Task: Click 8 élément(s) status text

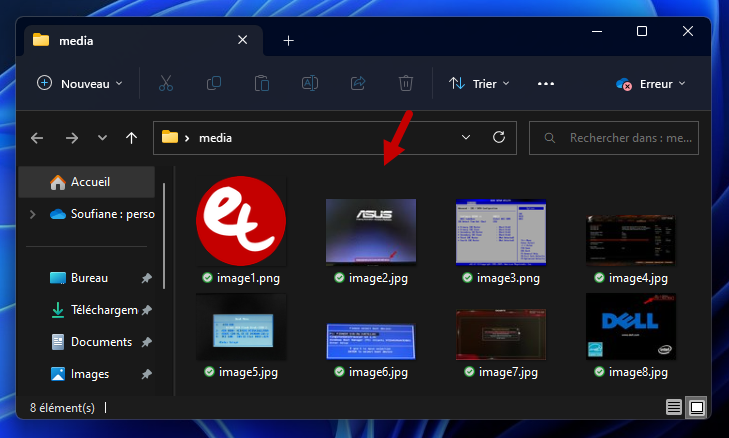Action: click(62, 408)
